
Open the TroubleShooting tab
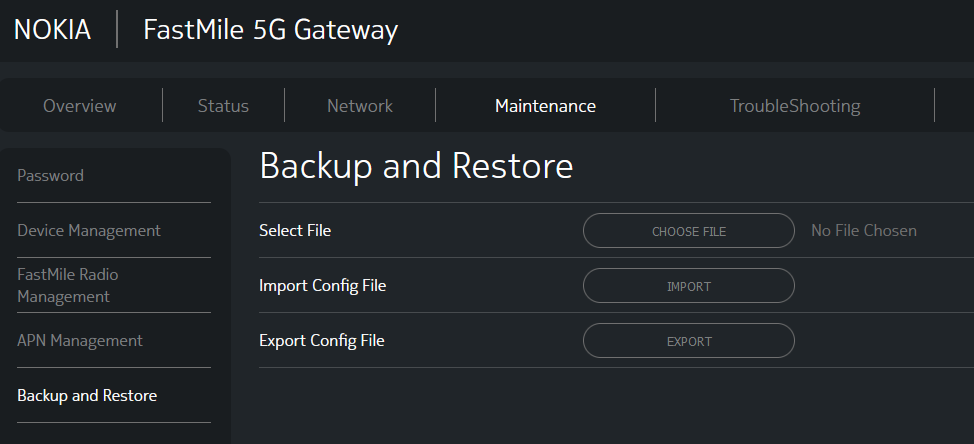click(x=794, y=106)
